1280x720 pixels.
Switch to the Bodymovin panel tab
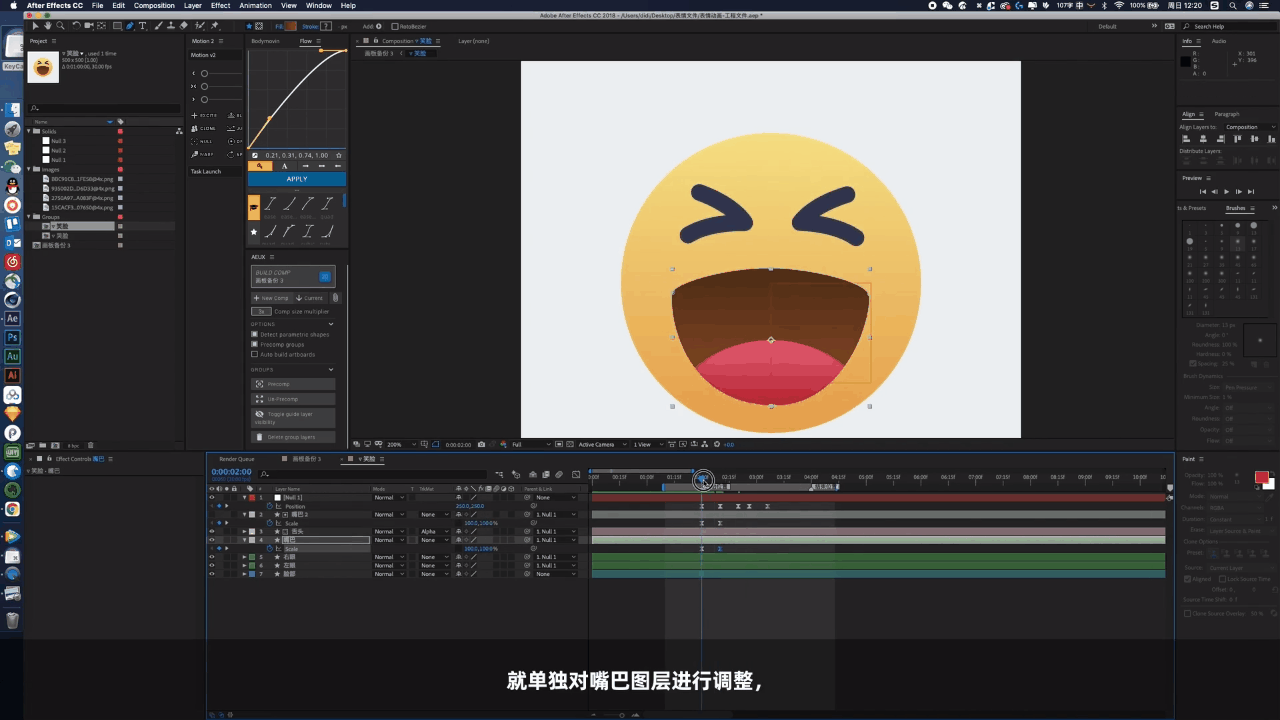point(265,41)
